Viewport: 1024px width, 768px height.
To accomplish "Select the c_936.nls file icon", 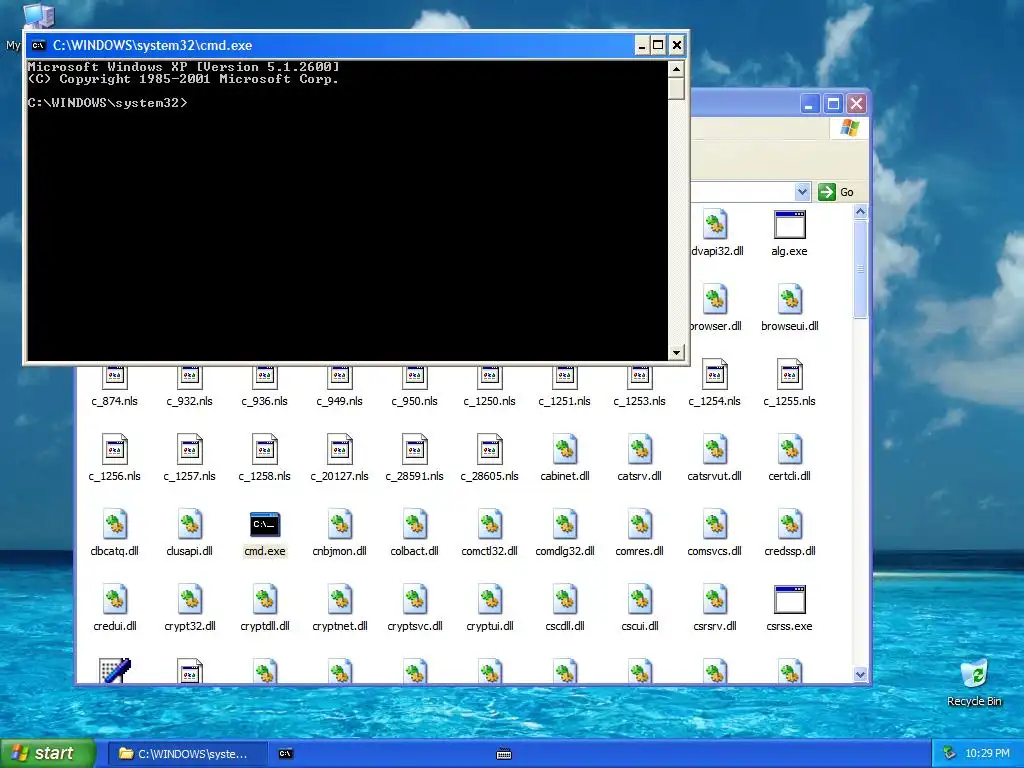I will (264, 376).
